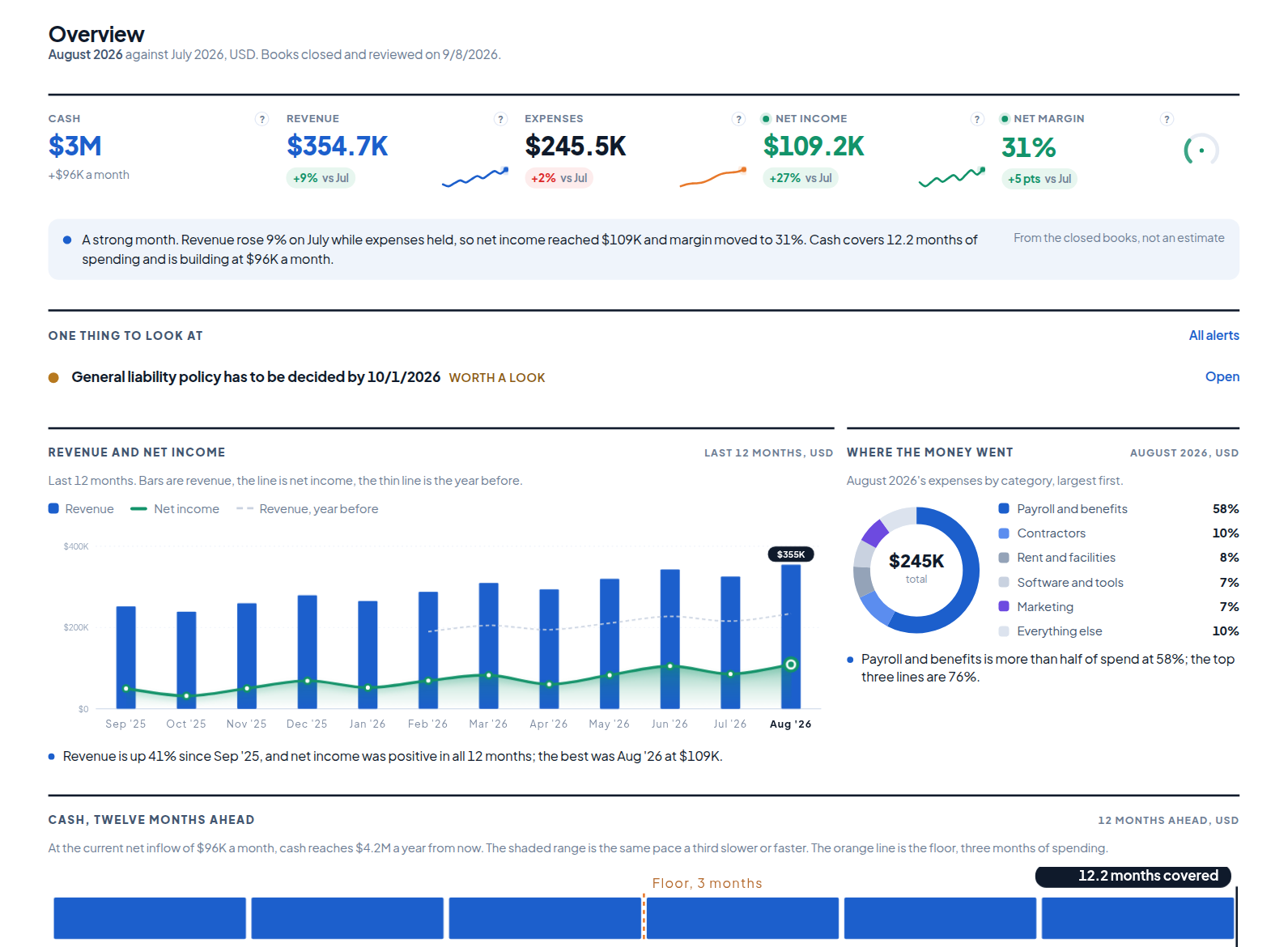Click the WORTH A LOOK tag
The image size is (1288, 947).
click(x=497, y=378)
